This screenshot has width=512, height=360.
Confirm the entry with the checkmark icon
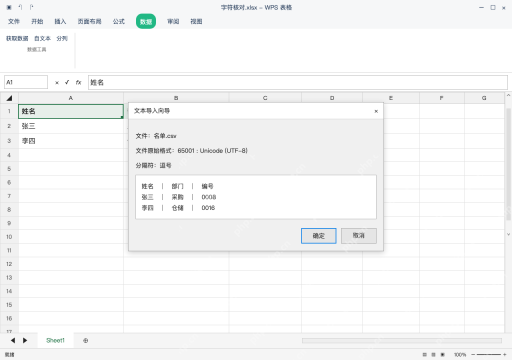click(67, 82)
